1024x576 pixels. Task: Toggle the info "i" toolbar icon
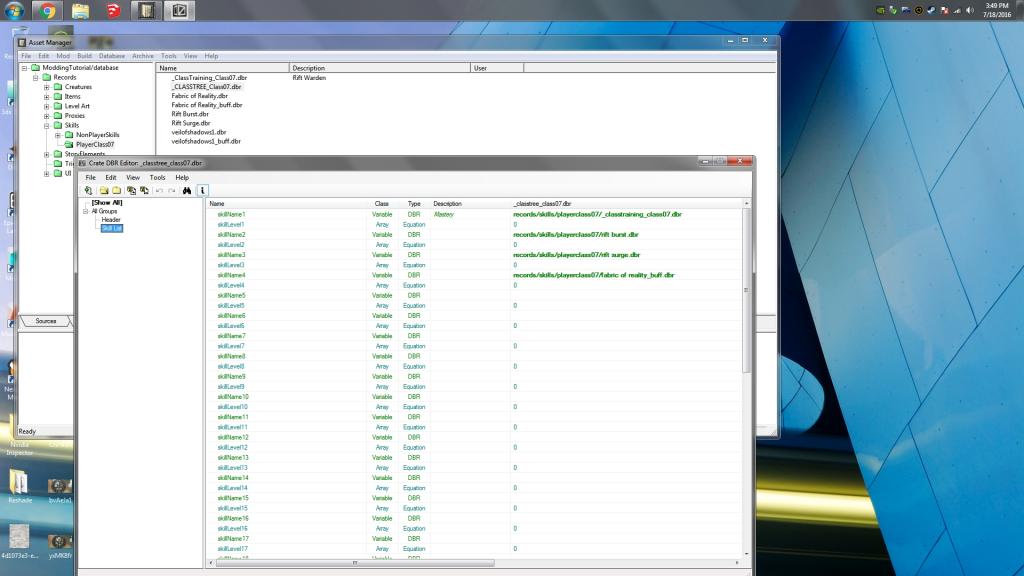(202, 189)
